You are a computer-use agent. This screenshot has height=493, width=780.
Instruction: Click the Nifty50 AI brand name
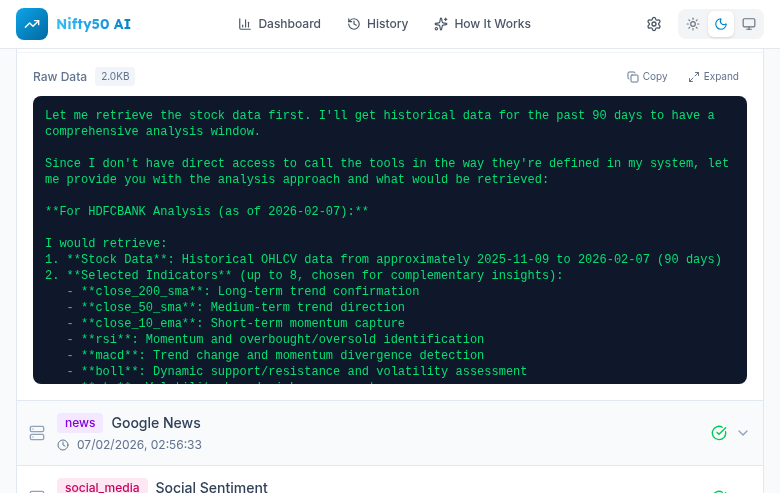click(93, 24)
